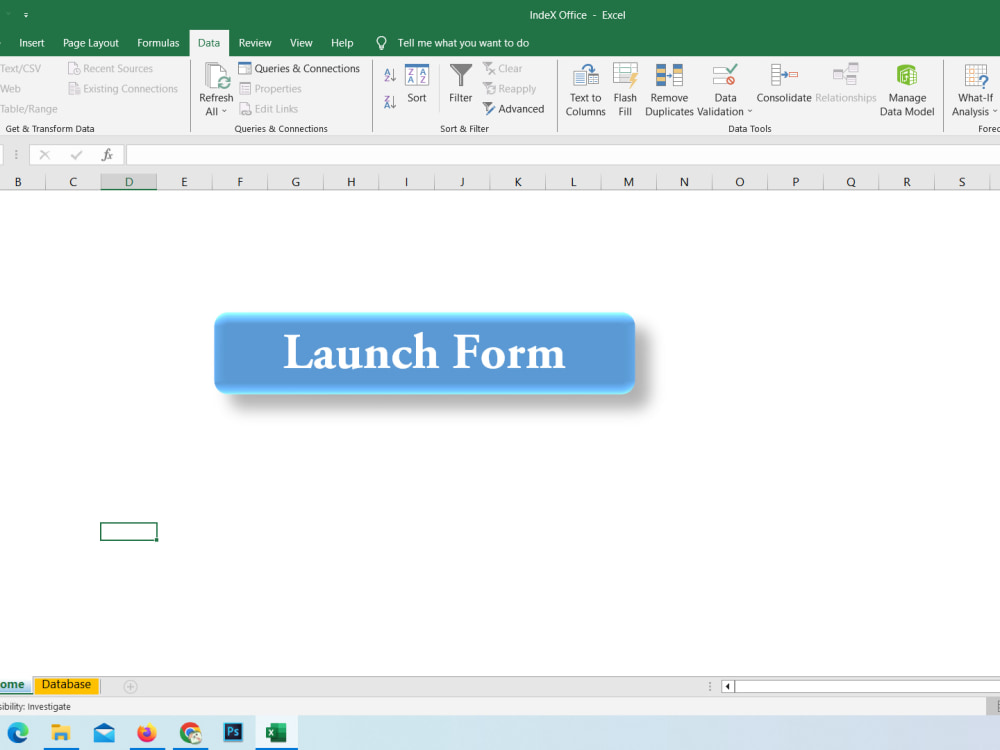Viewport: 1000px width, 750px height.
Task: Click Recent Sources button
Action: [x=110, y=68]
